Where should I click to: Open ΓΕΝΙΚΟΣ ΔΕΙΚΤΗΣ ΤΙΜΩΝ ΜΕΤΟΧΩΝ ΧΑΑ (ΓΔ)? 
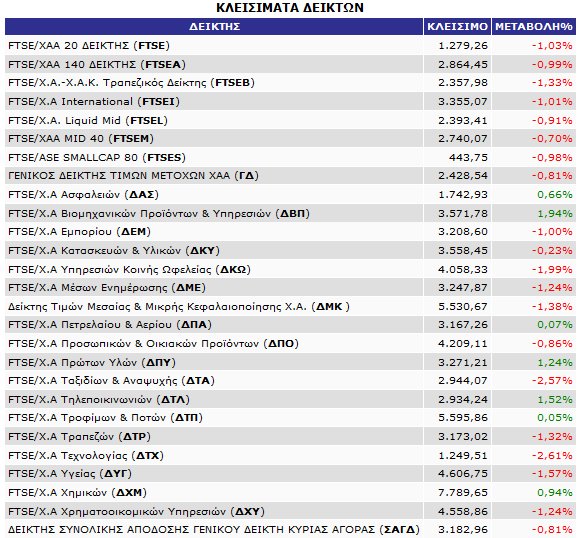click(133, 176)
